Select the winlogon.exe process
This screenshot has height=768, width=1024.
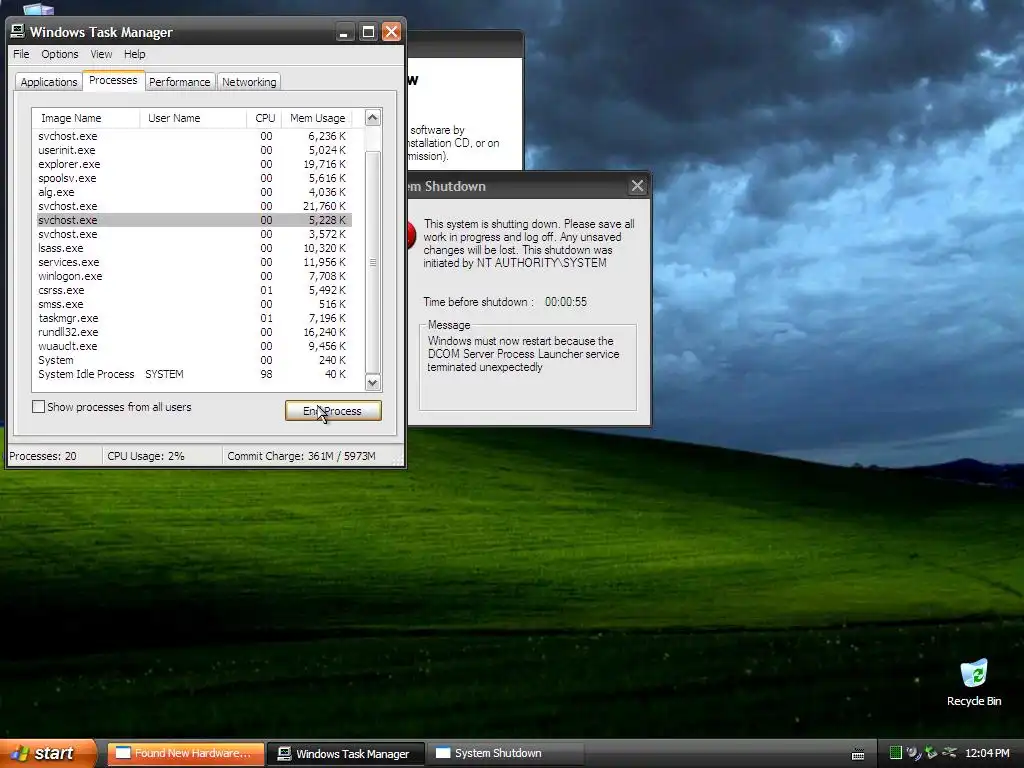click(193, 276)
